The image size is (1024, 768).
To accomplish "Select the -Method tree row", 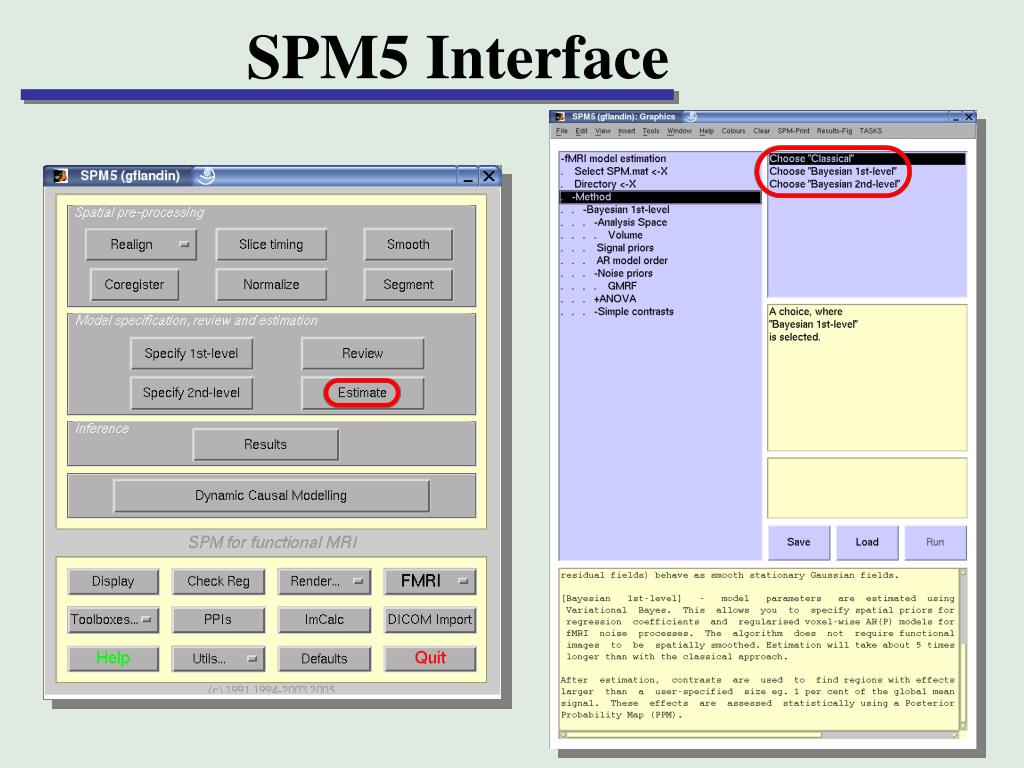I will point(660,197).
